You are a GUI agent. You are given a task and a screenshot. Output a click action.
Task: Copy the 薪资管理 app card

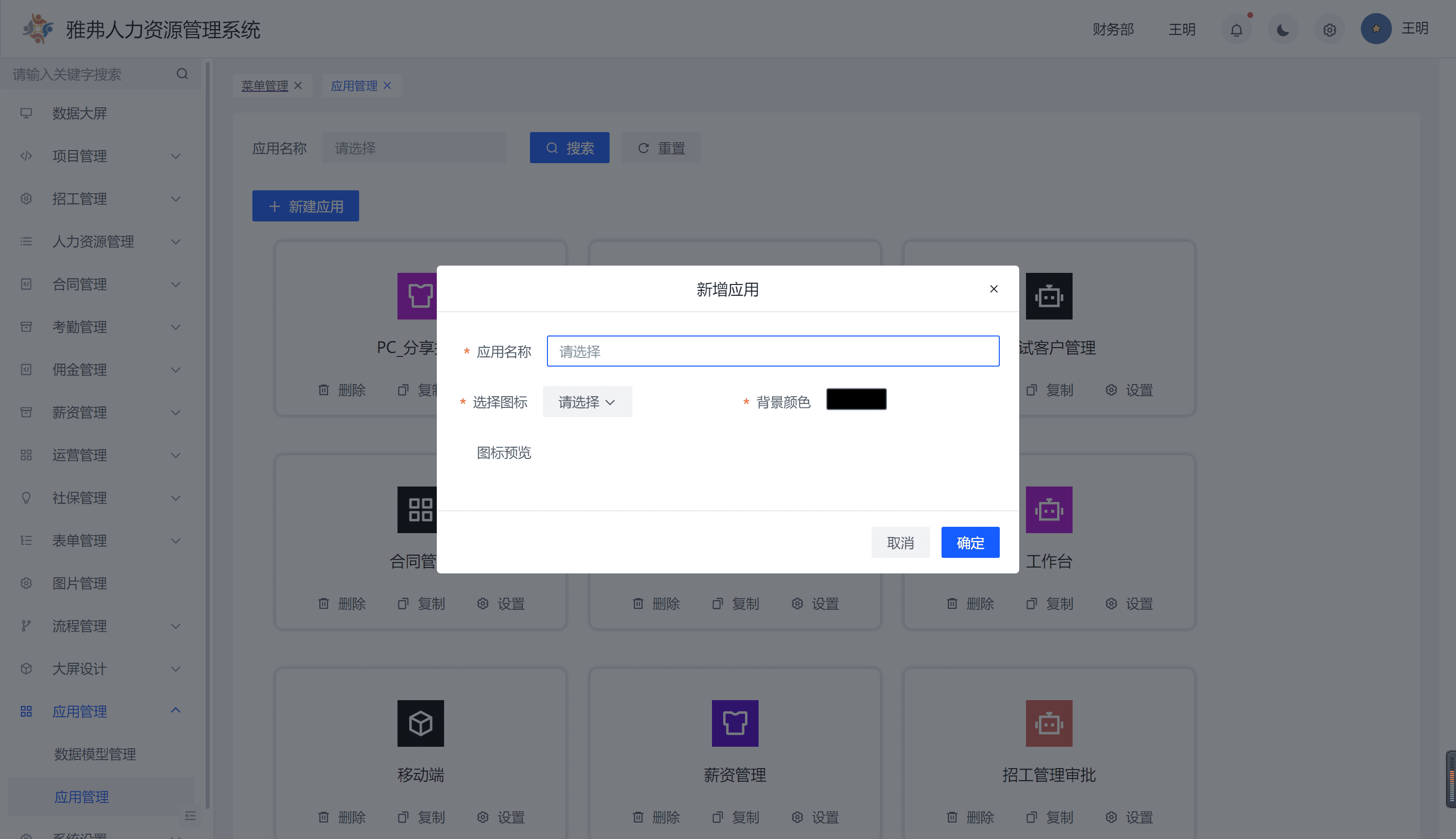(735, 817)
